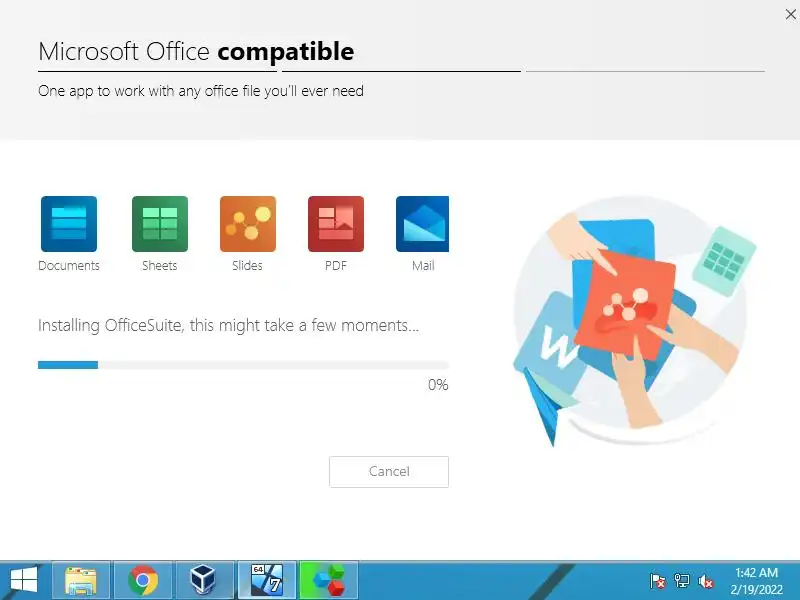Image resolution: width=800 pixels, height=600 pixels.
Task: Click the Documents app icon
Action: (x=69, y=224)
